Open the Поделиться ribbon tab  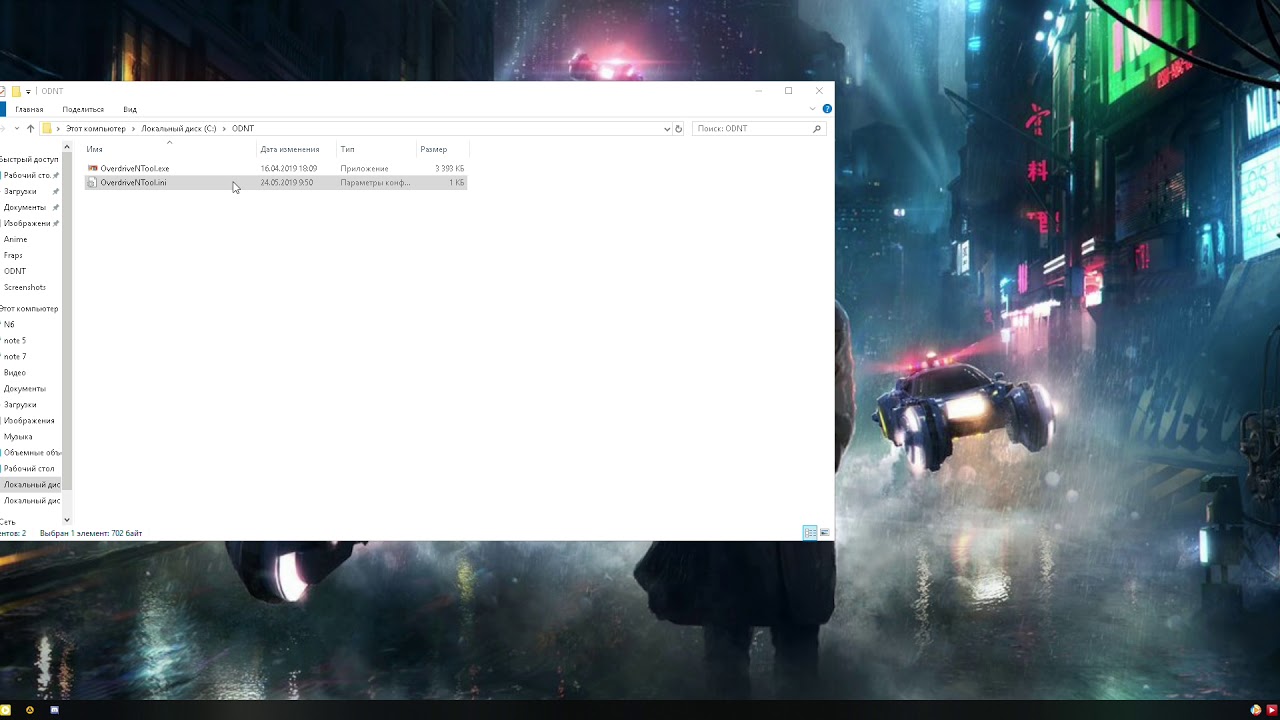coord(83,109)
